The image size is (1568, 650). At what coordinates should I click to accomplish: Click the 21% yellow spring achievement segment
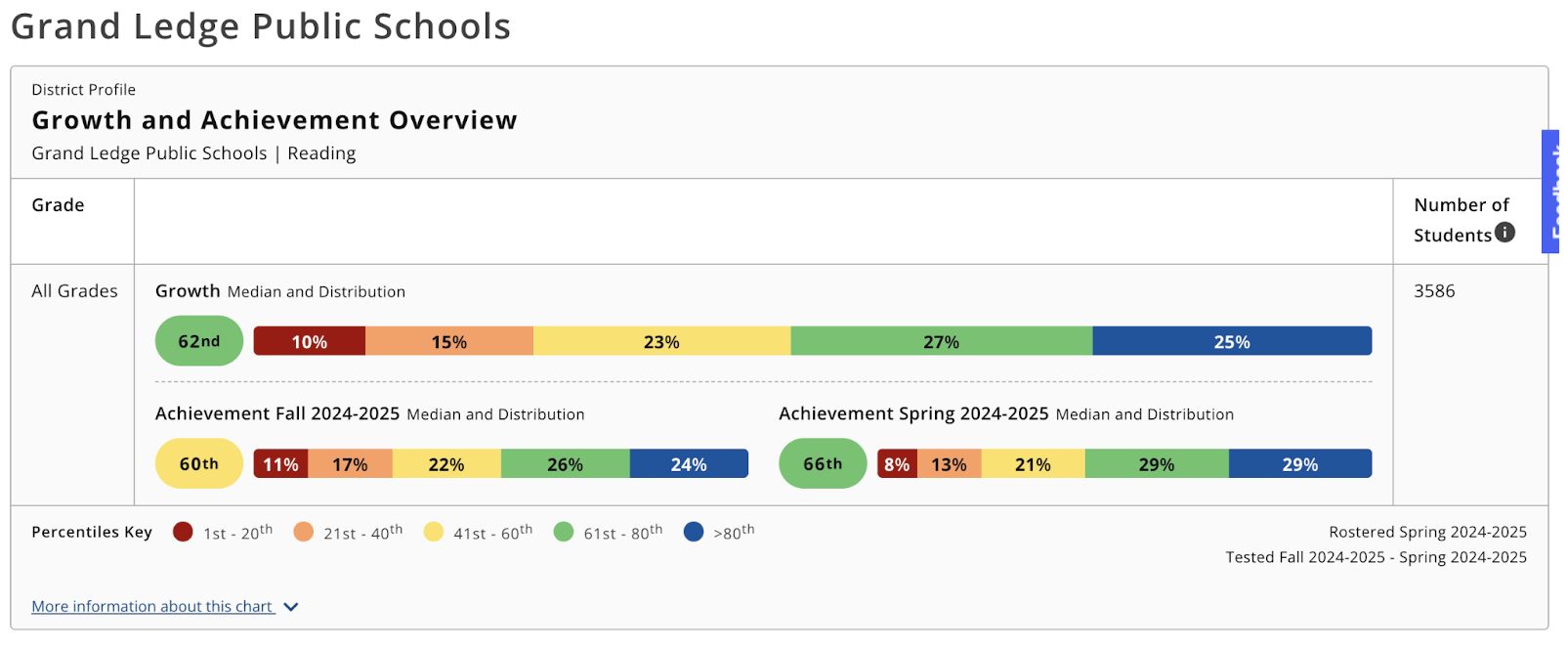pos(1033,463)
